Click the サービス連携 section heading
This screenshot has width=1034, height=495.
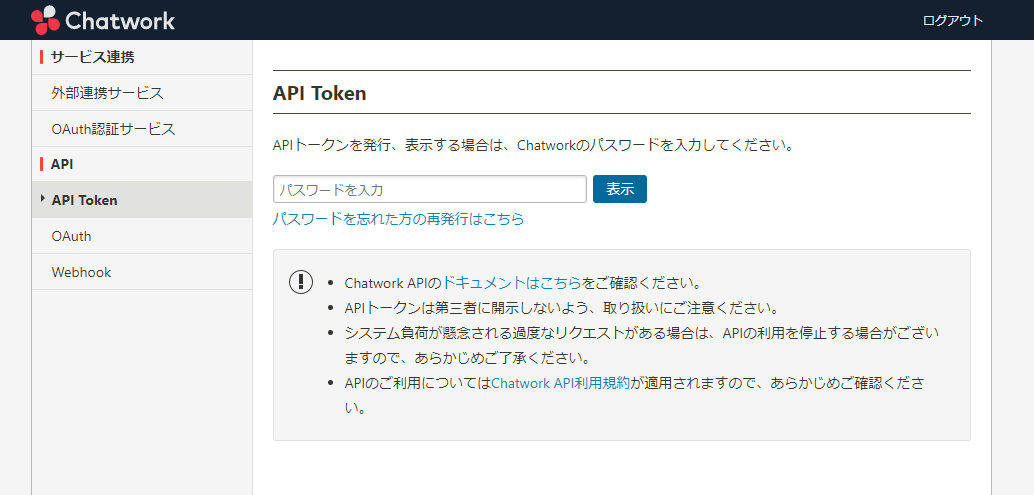(92, 57)
